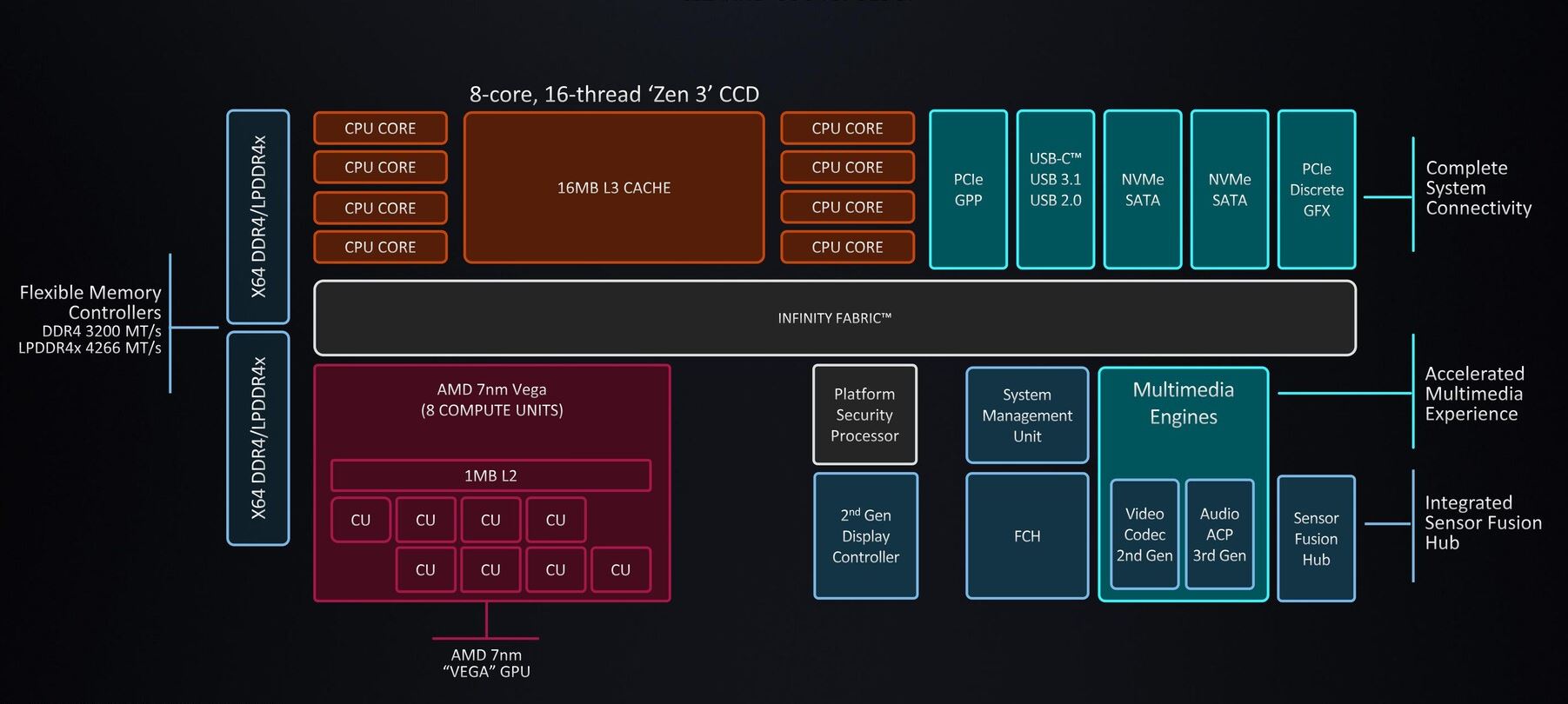Click the 'USB 2.0' line
Image resolution: width=1568 pixels, height=704 pixels.
(x=1056, y=201)
